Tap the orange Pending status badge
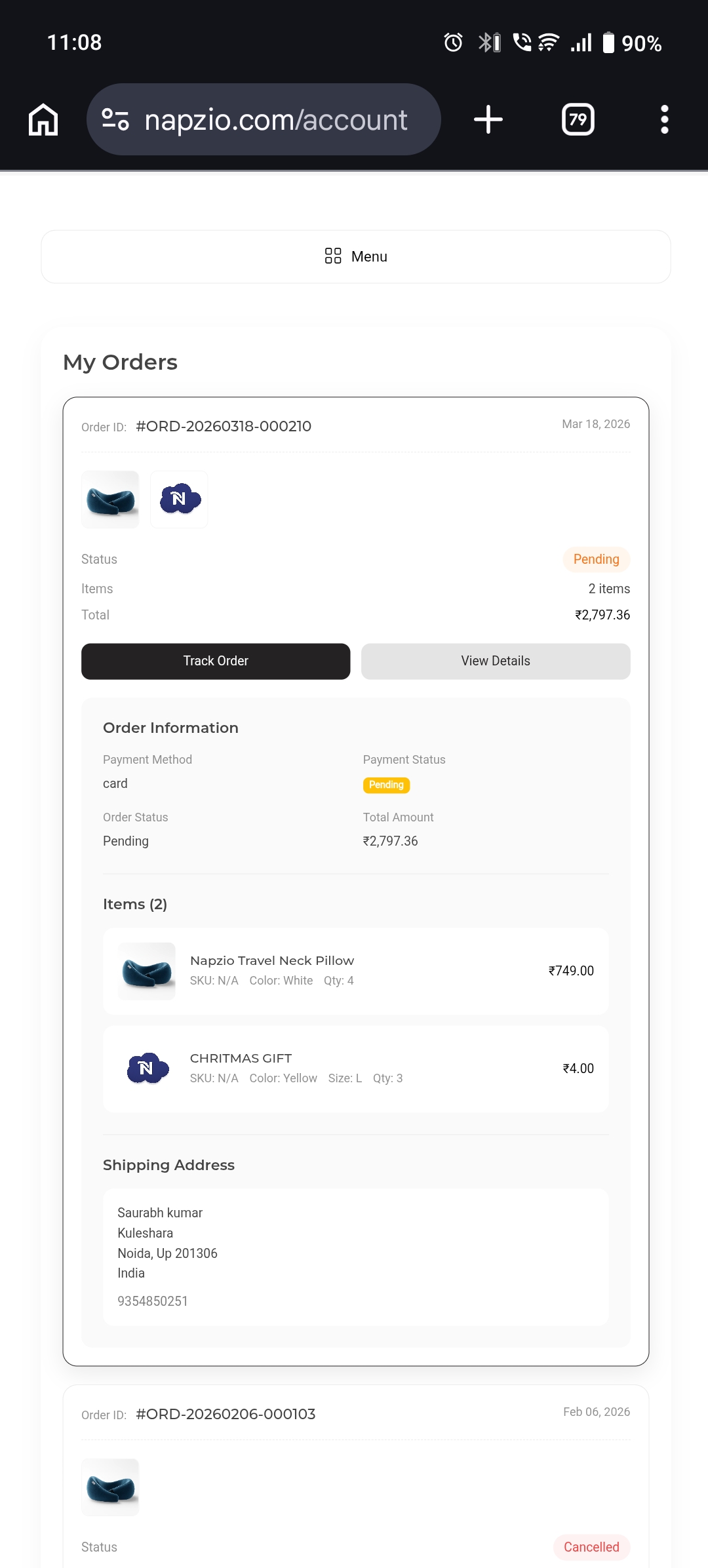The image size is (708, 1568). pos(596,559)
